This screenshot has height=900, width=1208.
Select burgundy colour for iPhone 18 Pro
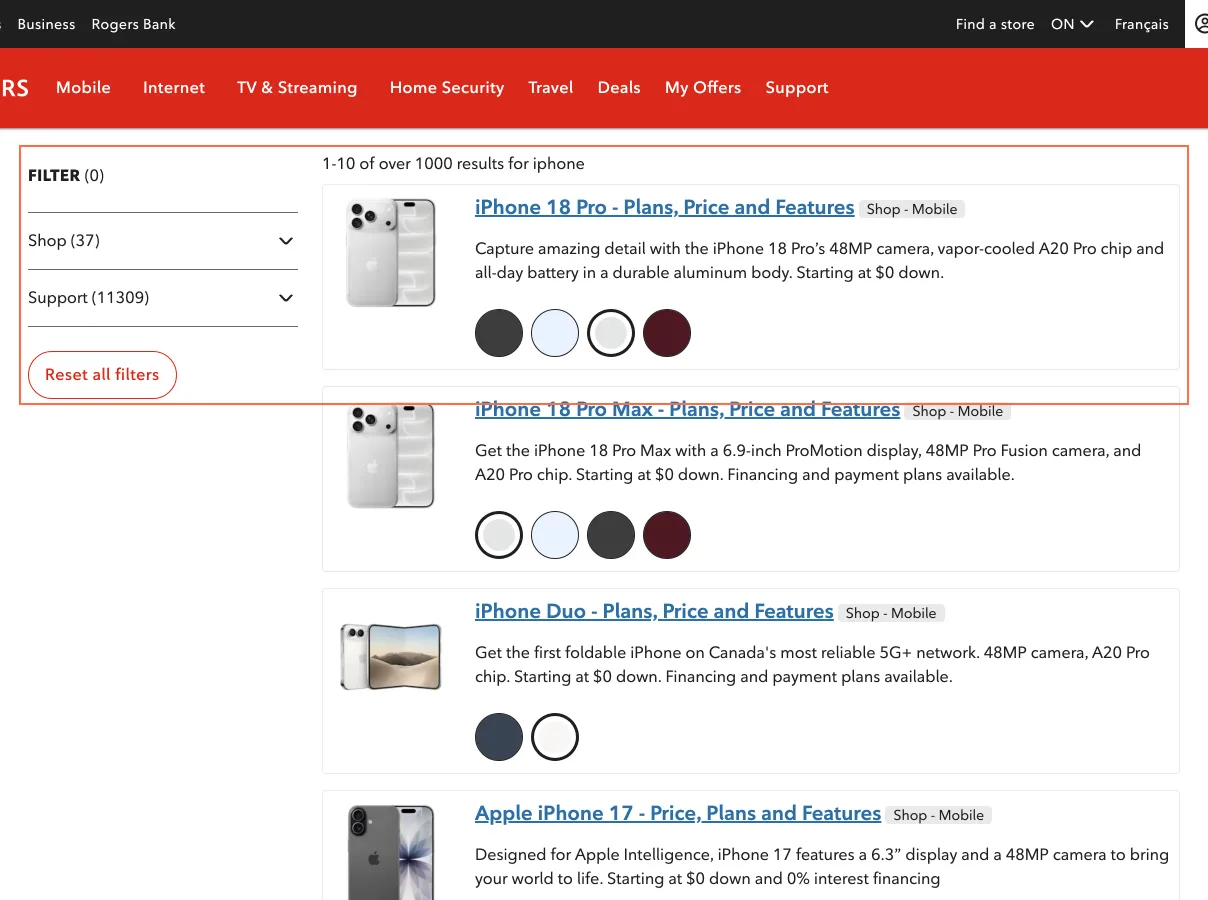tap(667, 333)
